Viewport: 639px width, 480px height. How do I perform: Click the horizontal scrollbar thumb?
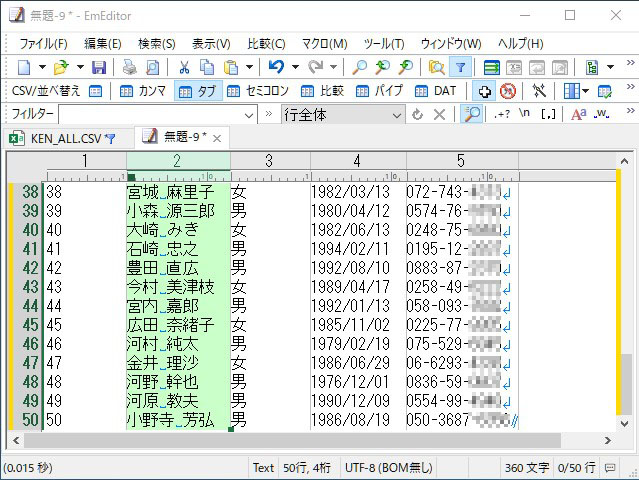tap(292, 440)
